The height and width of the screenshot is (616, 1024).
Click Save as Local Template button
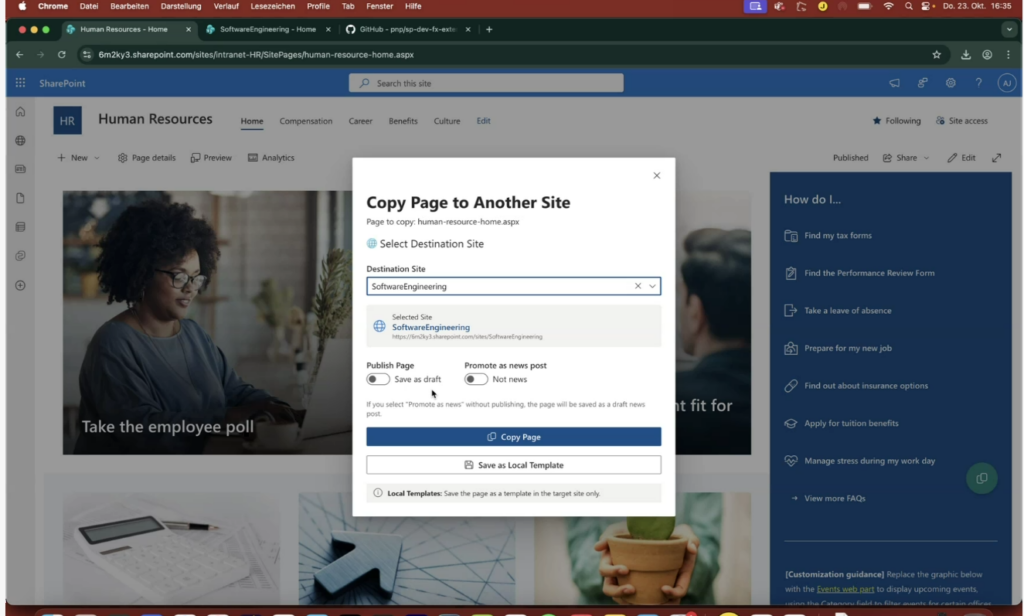coord(513,465)
